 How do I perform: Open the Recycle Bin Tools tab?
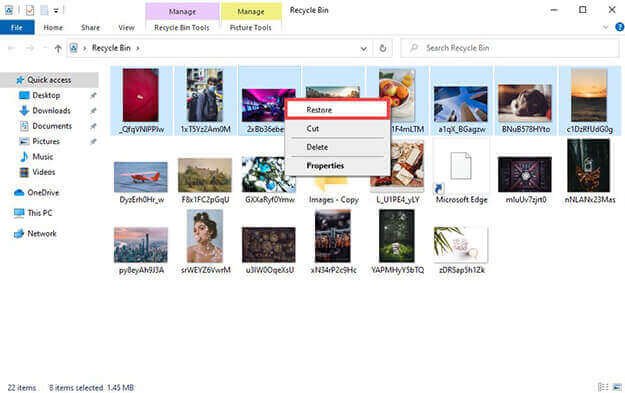pos(182,28)
